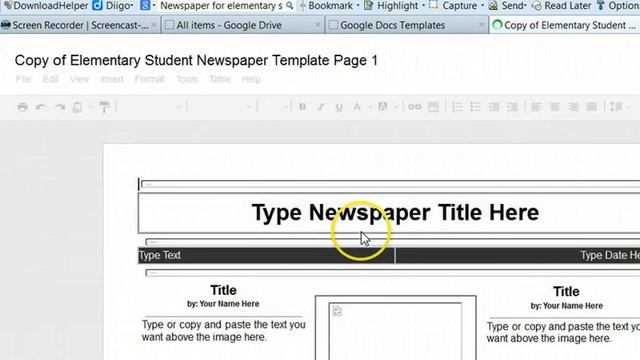
Task: Open the Tools menu
Action: coord(187,79)
